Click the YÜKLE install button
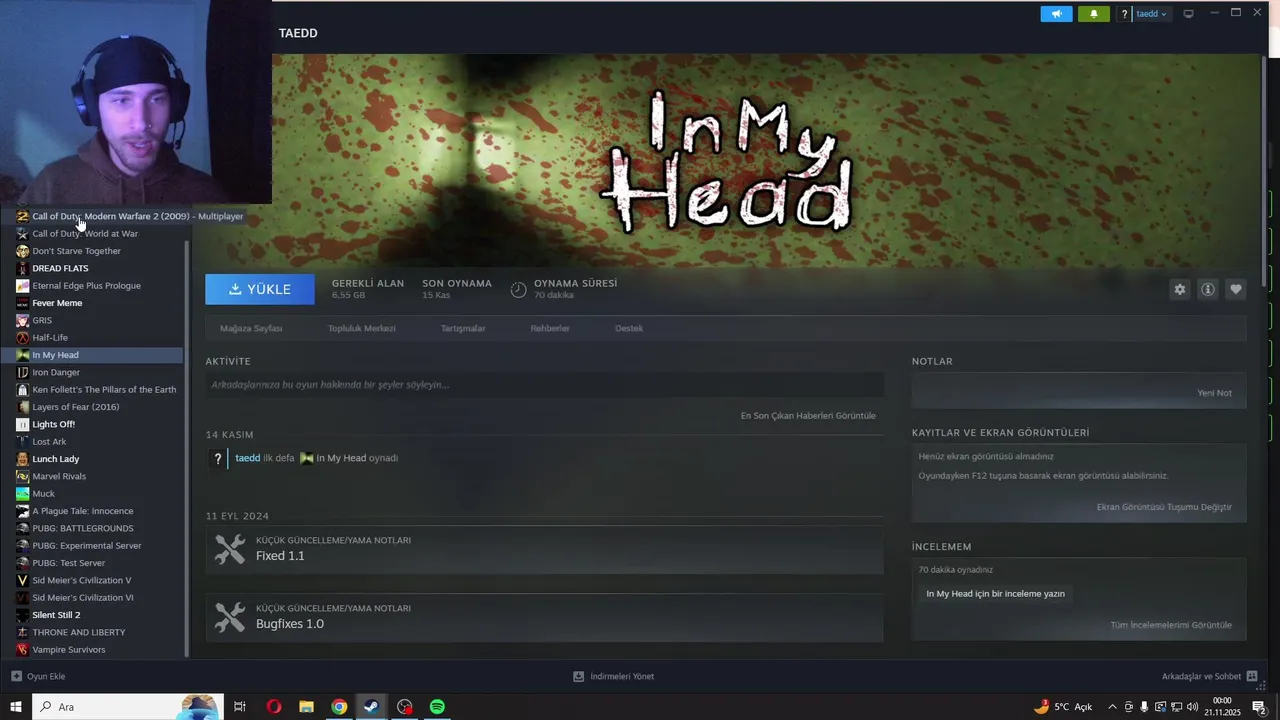1280x720 pixels. pyautogui.click(x=260, y=289)
